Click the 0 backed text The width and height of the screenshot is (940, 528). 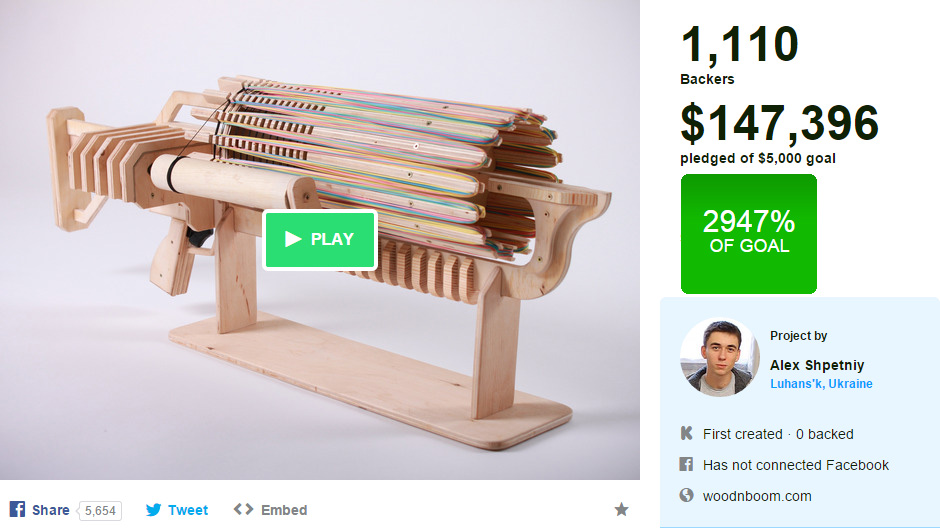pyautogui.click(x=824, y=434)
